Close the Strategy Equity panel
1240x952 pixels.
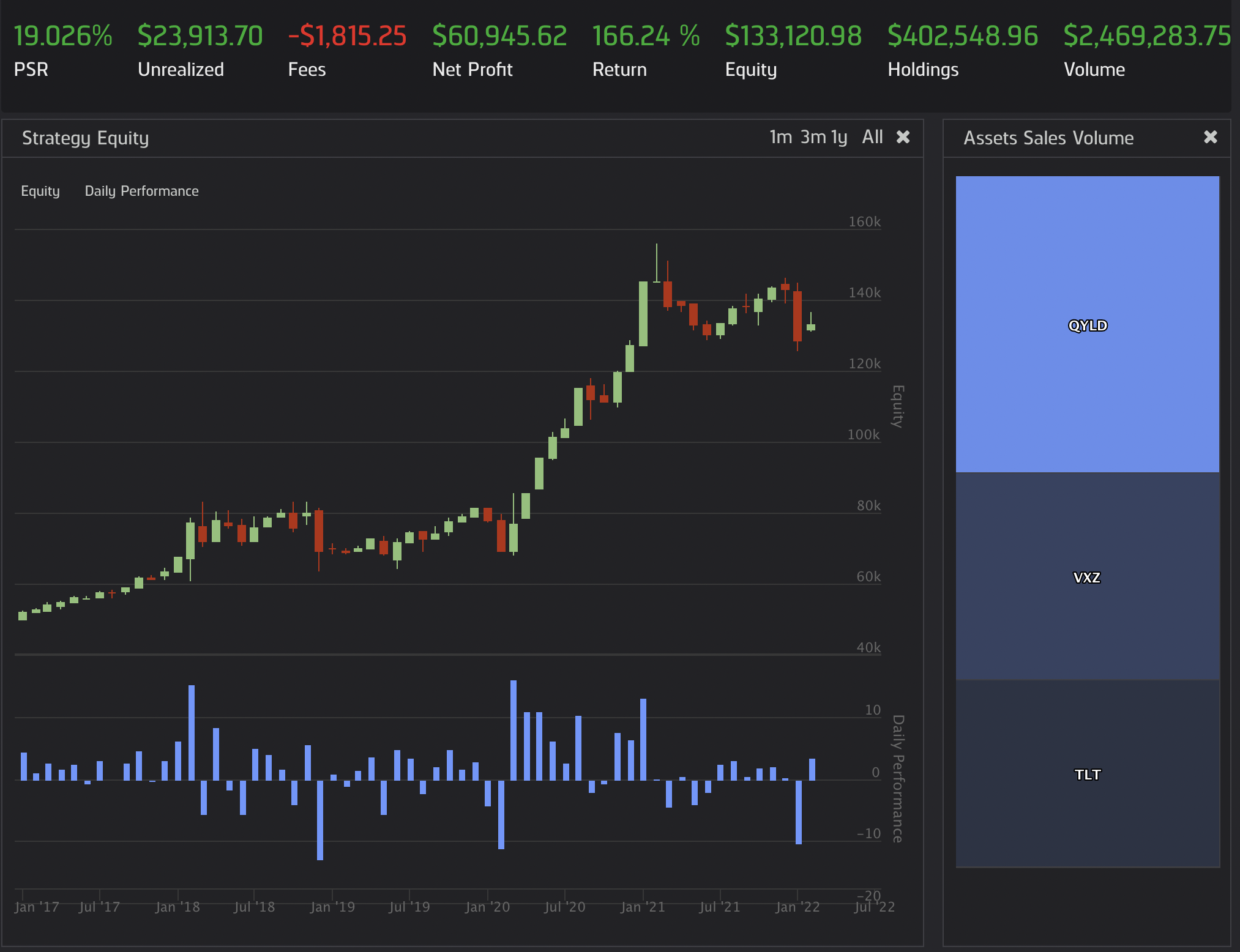point(903,137)
